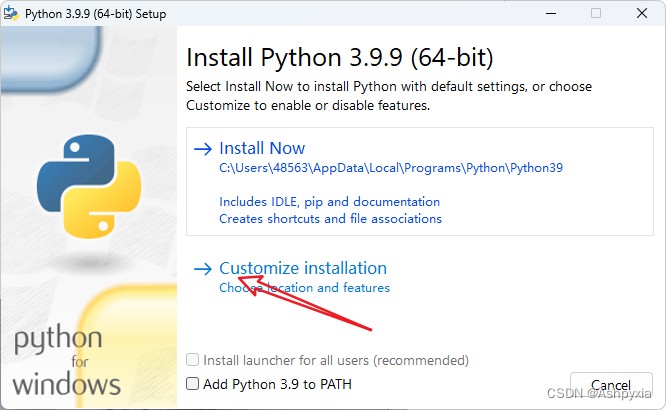Click the 'python for windows' wordmark
This screenshot has height=410, width=666.
point(66,360)
